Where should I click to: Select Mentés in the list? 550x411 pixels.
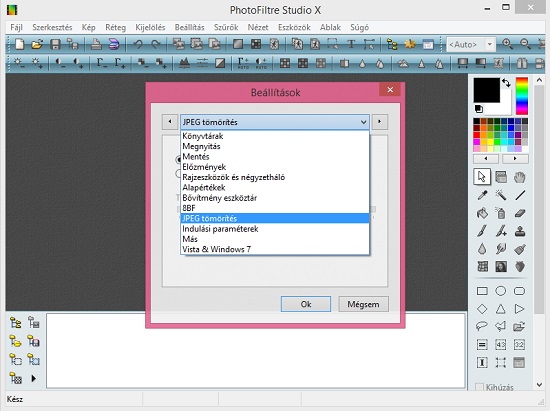click(275, 157)
